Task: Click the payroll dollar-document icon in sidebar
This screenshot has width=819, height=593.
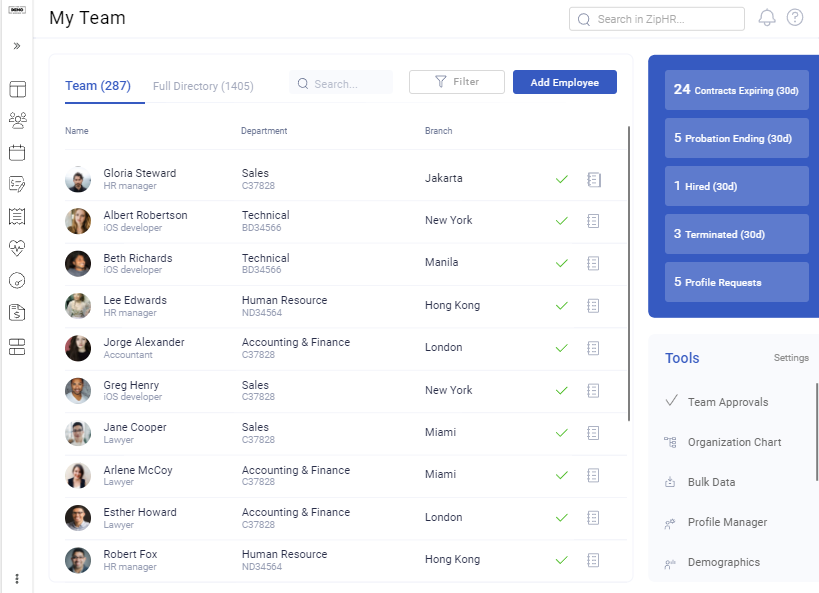Action: point(16,313)
